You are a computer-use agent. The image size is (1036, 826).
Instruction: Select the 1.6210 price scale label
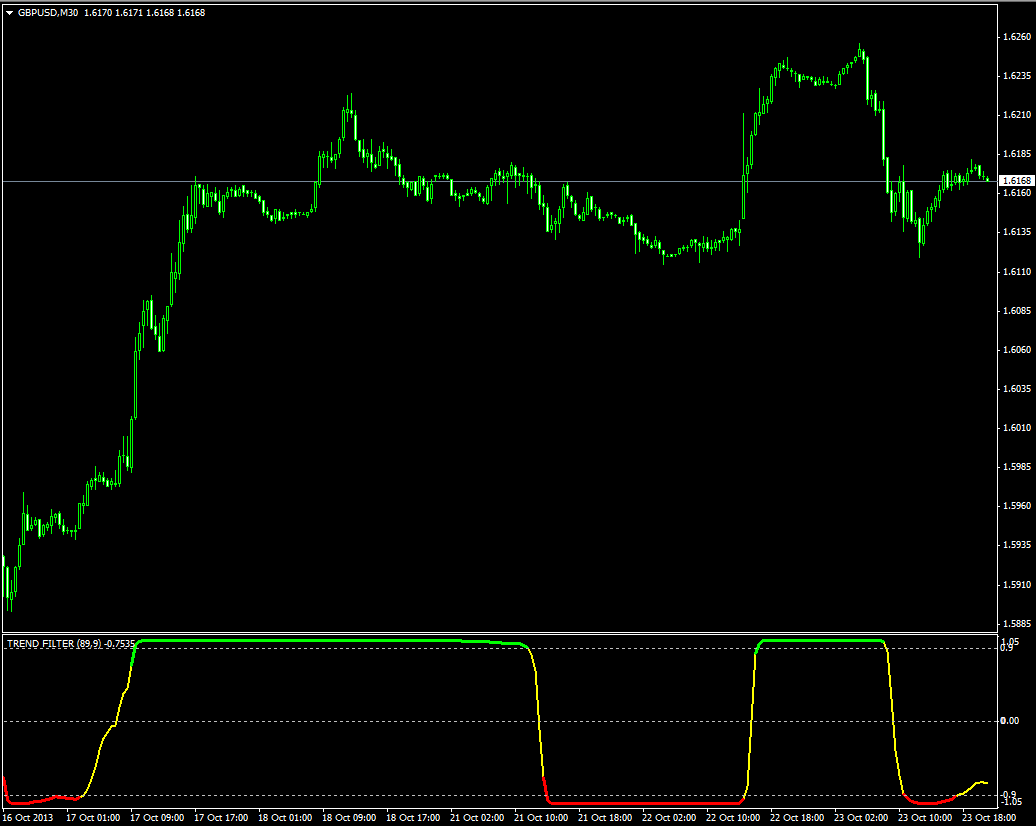[1017, 114]
